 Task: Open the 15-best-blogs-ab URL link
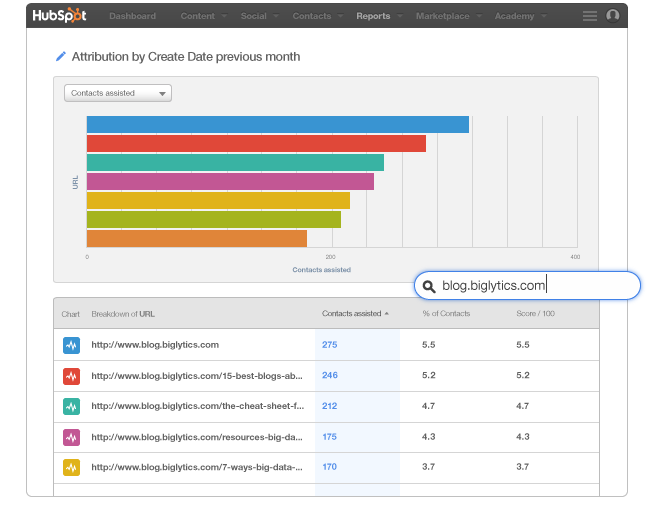(197, 376)
